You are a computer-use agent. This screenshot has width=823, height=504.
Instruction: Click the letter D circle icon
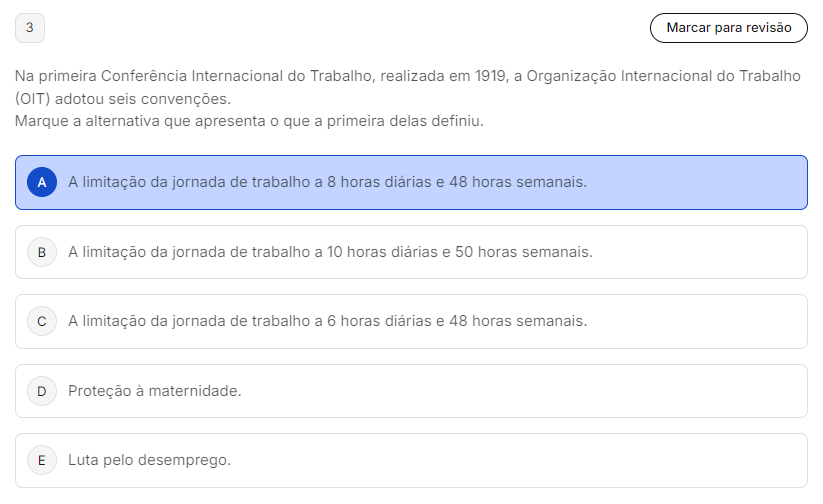(42, 391)
